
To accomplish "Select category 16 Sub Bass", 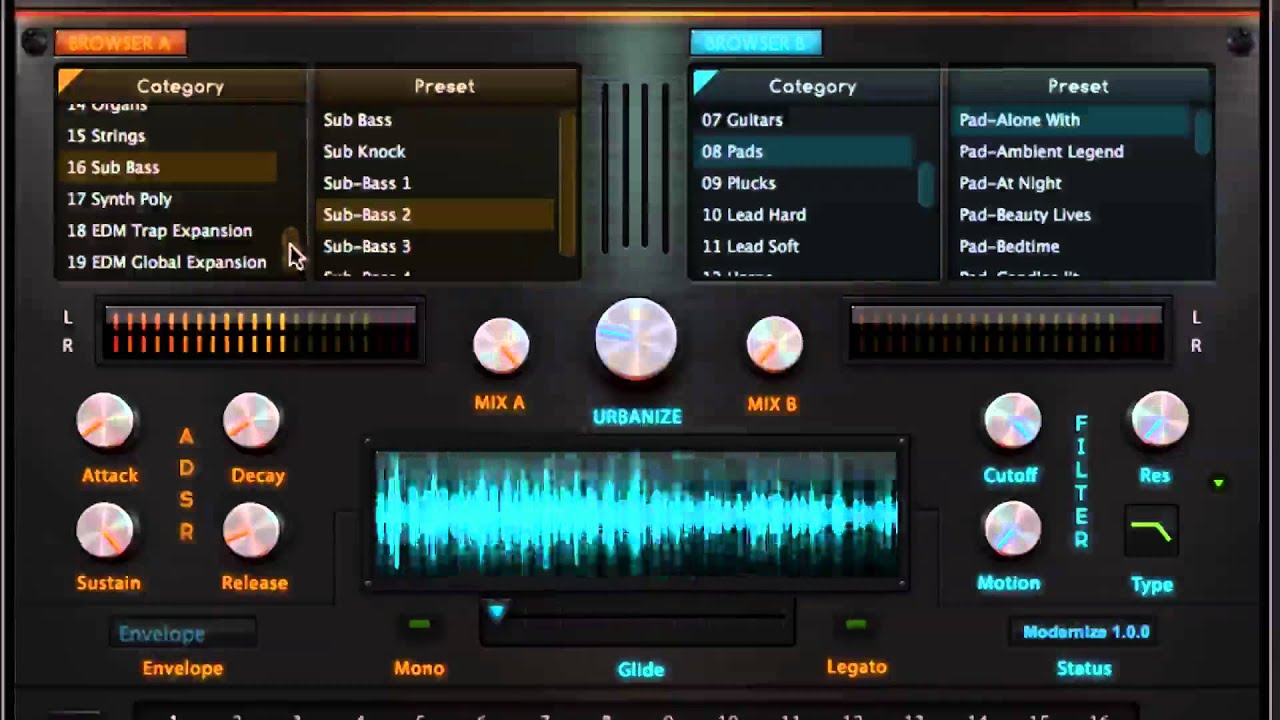I will (x=167, y=167).
